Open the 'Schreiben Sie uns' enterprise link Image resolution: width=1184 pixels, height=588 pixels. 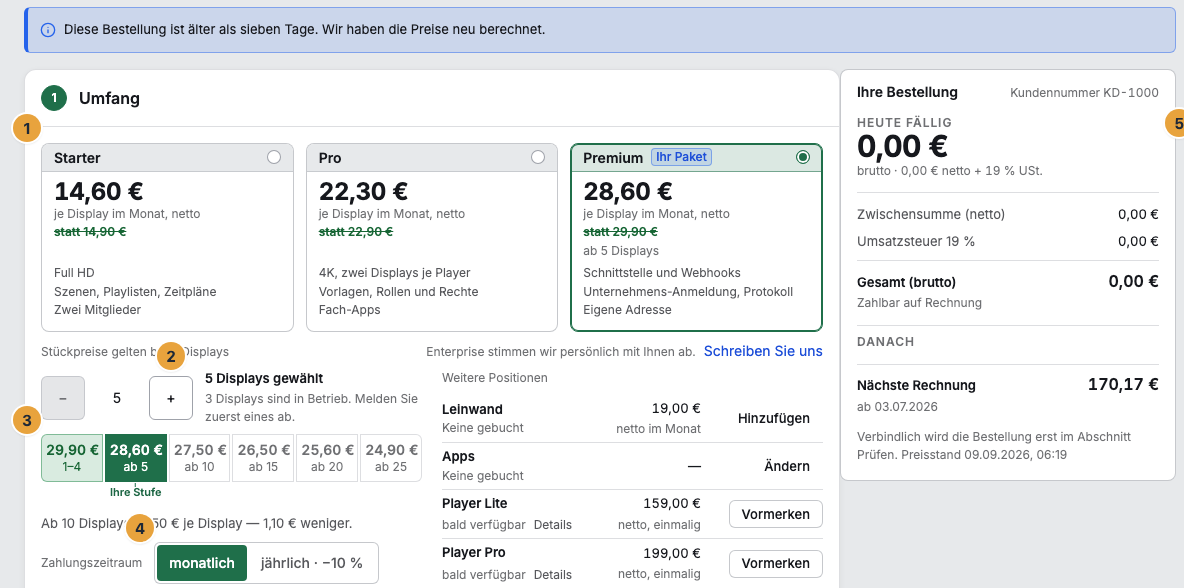[763, 351]
